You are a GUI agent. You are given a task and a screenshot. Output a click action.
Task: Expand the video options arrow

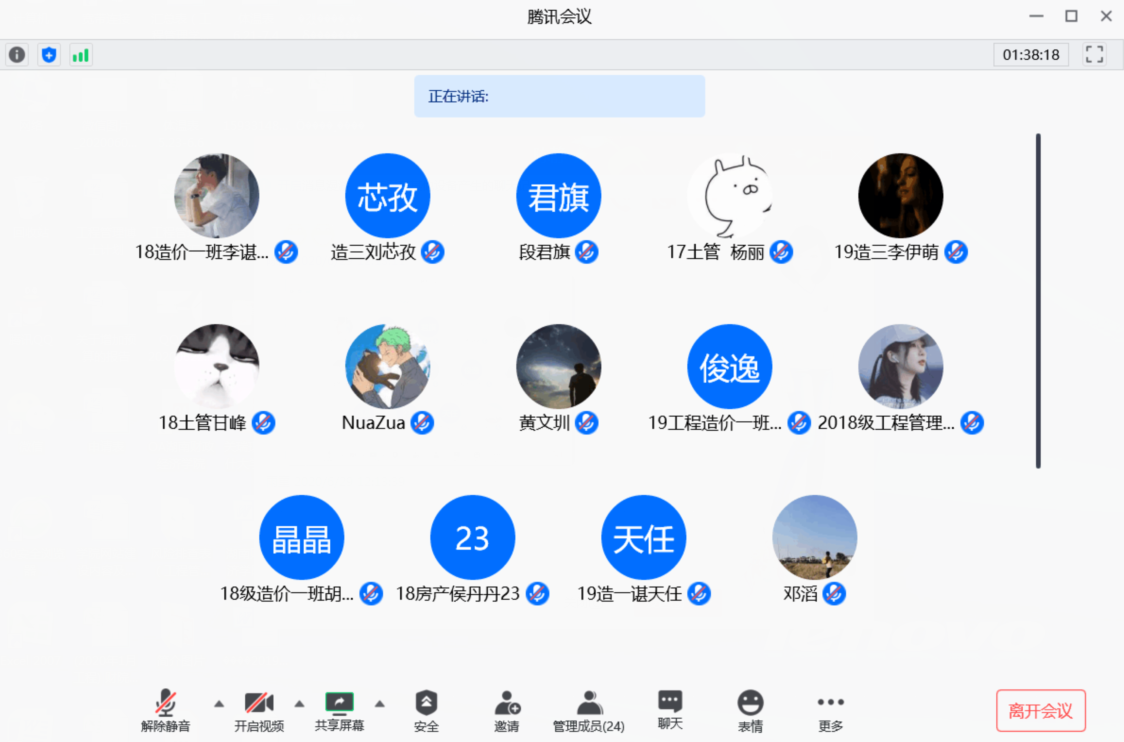299,704
